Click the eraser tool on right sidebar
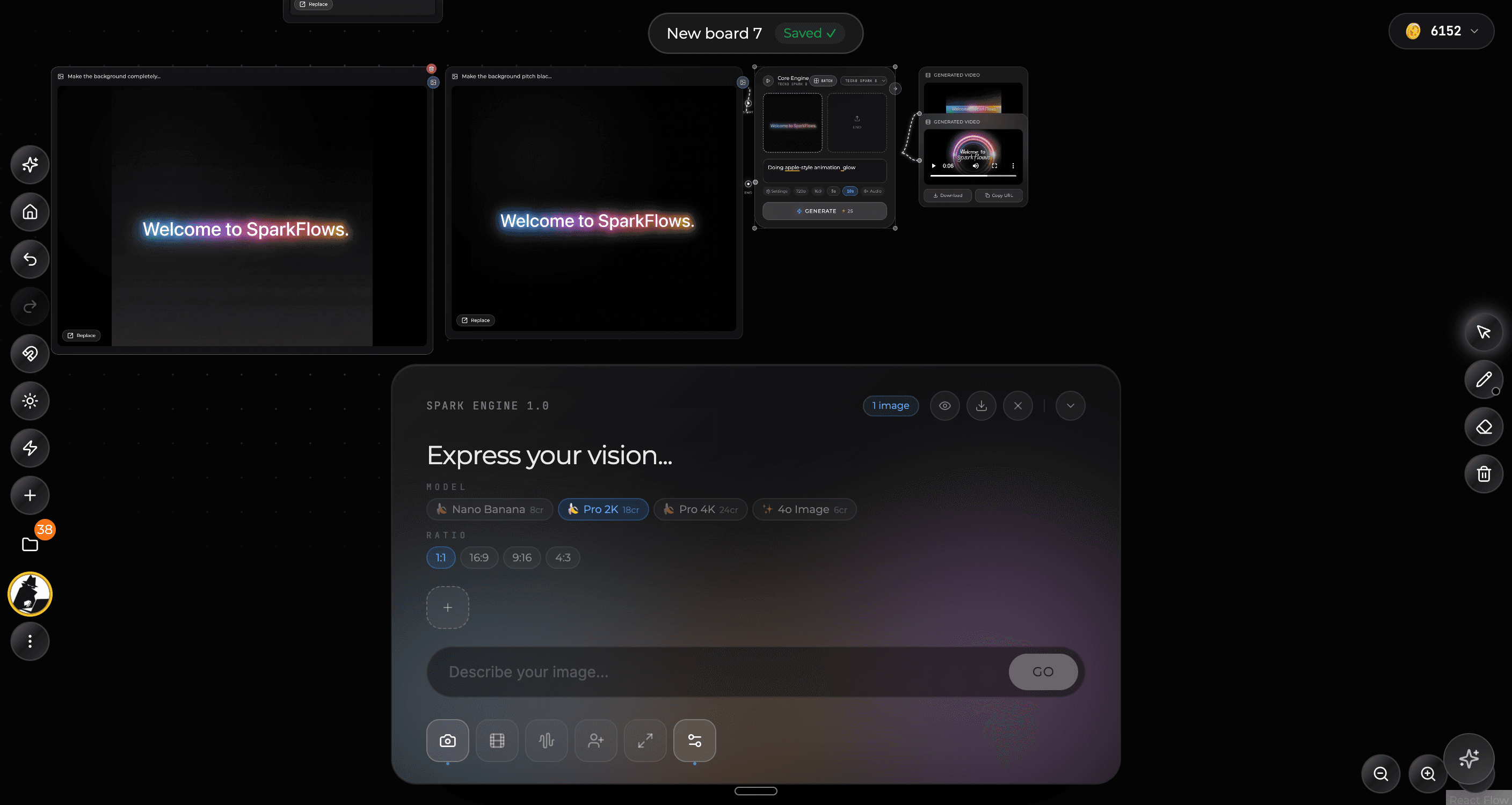 [x=1484, y=426]
